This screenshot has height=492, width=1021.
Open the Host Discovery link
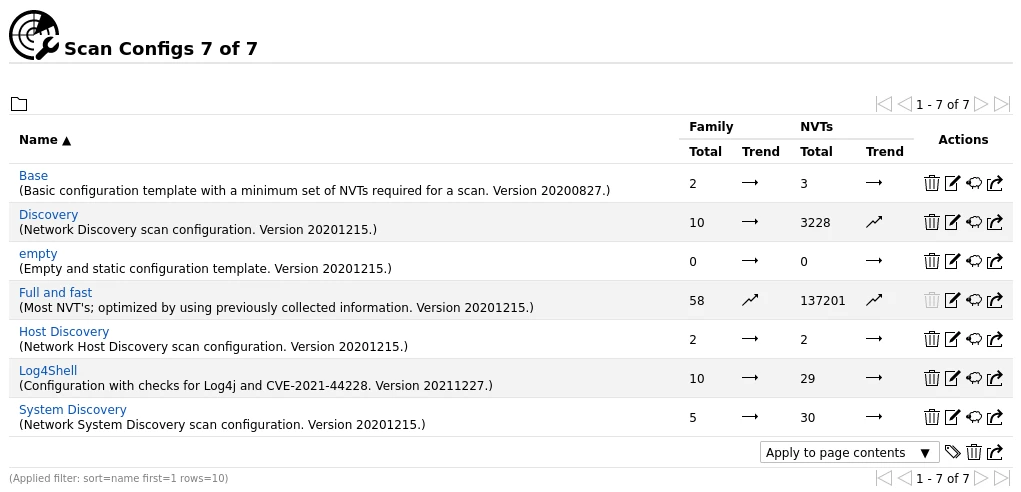click(x=64, y=332)
